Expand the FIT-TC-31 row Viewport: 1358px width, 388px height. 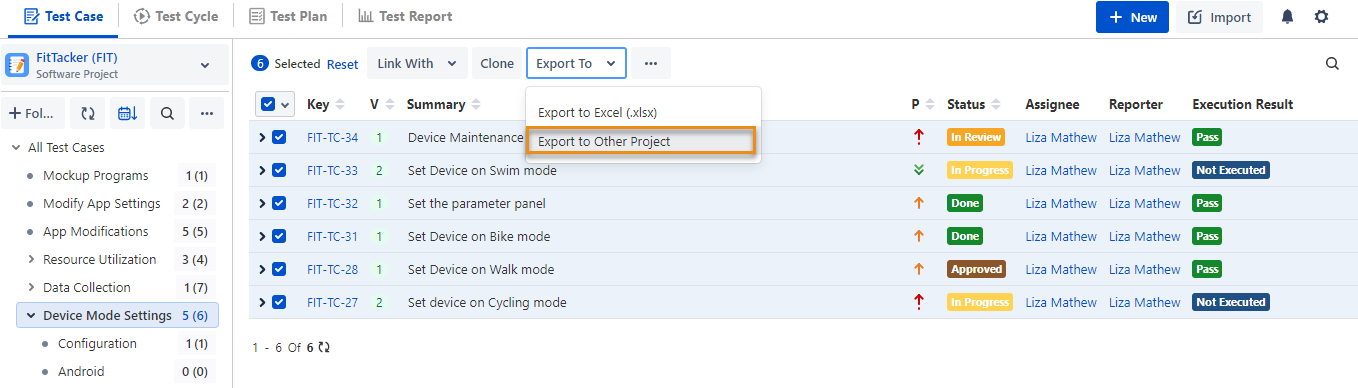pyautogui.click(x=262, y=237)
